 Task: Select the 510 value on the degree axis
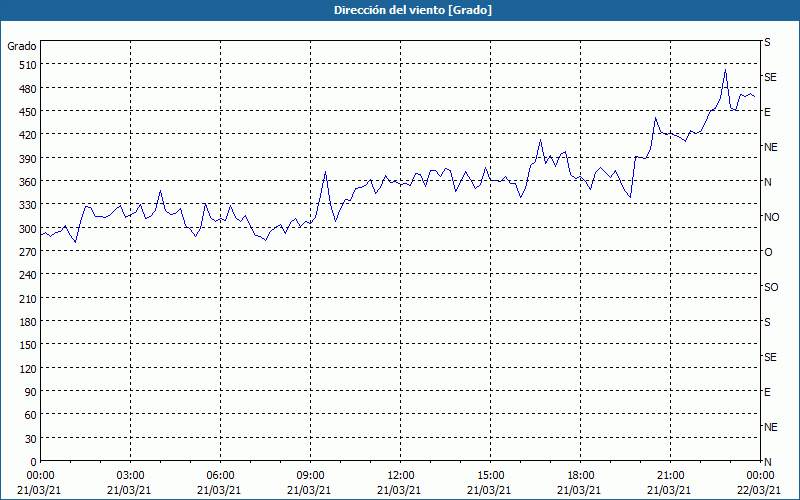(28, 65)
